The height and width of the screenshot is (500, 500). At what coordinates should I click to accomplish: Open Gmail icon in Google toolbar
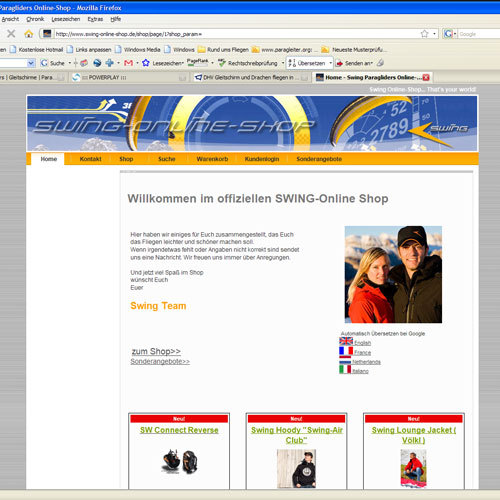(128, 63)
